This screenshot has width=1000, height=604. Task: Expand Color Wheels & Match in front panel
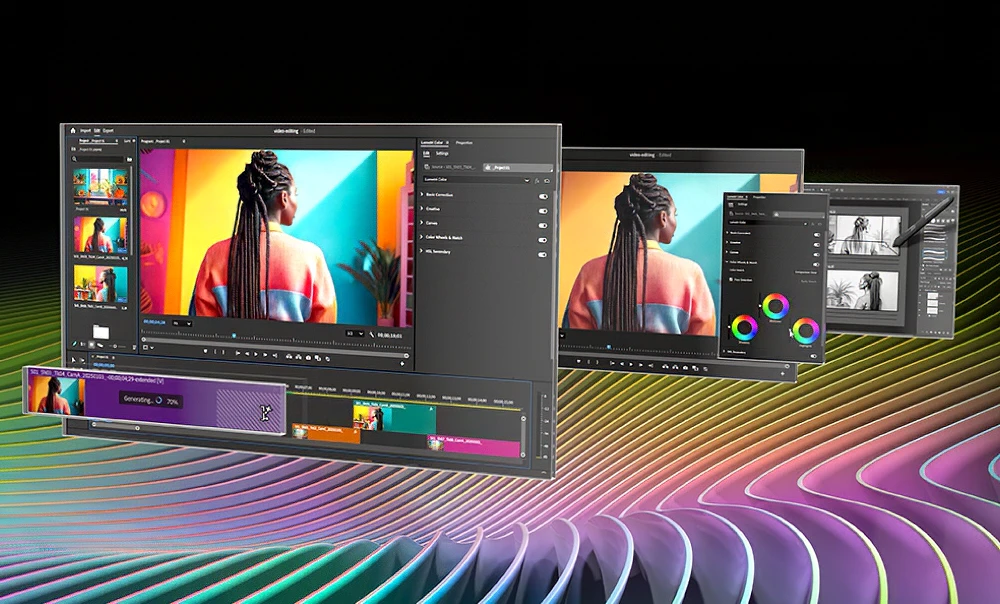click(422, 237)
